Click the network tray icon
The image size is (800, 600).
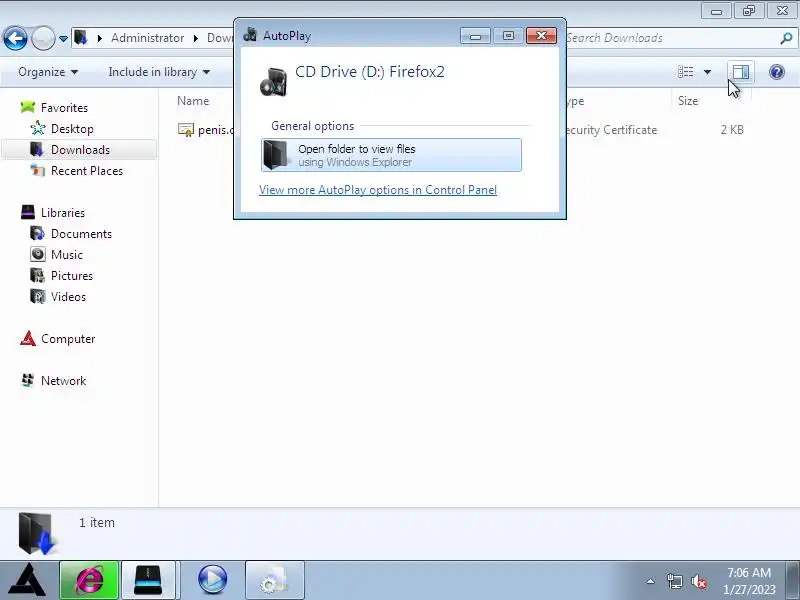(674, 581)
